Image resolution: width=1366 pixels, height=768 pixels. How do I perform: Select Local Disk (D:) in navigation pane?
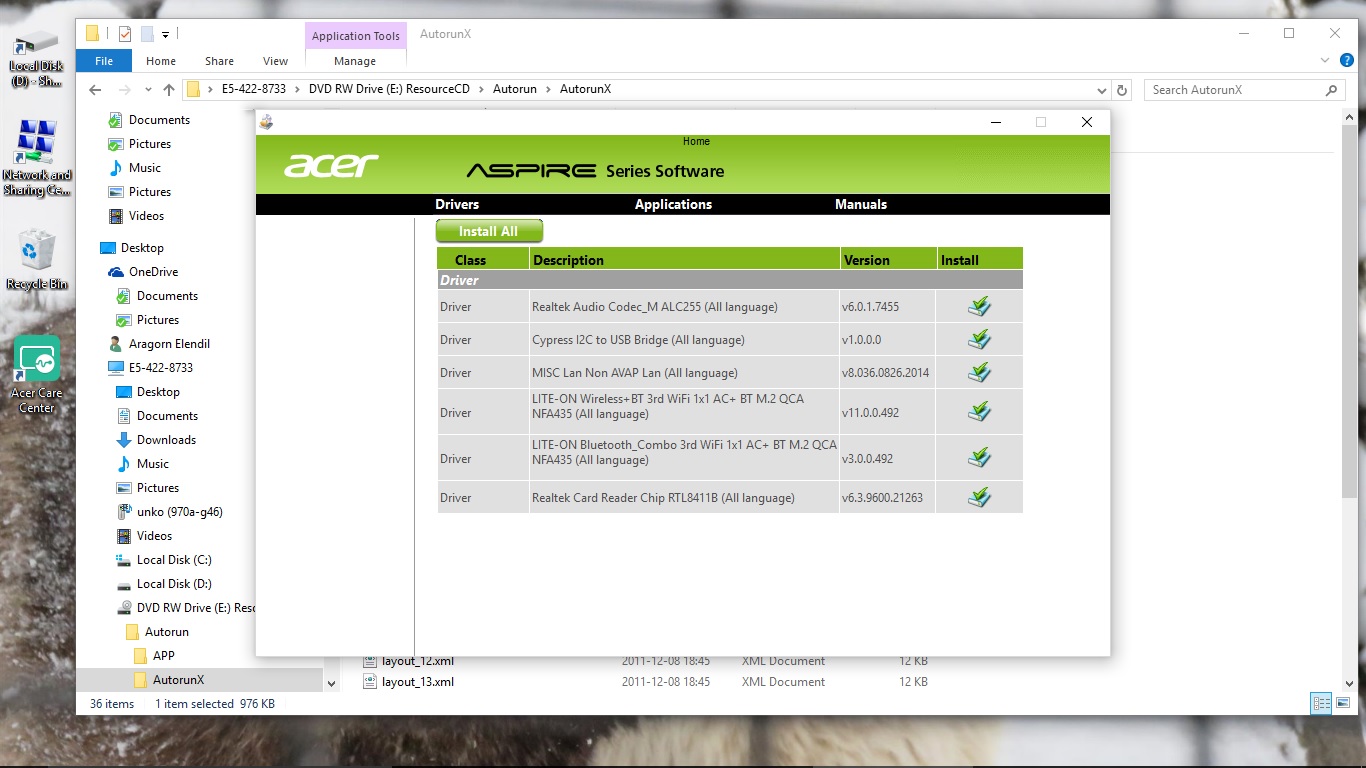tap(174, 584)
